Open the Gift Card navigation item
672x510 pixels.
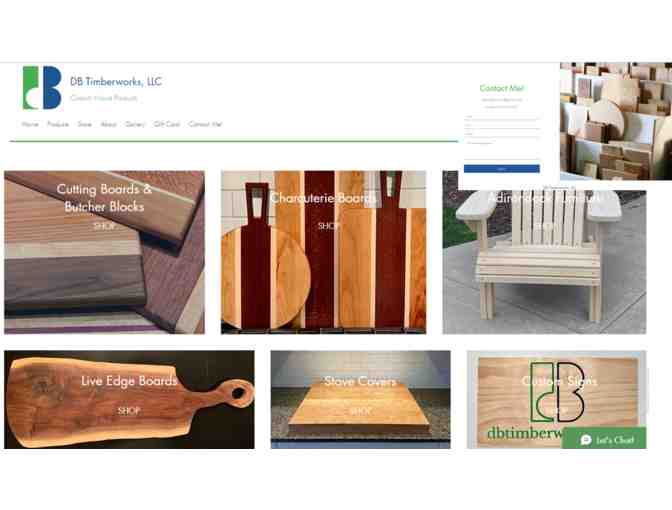pos(167,124)
